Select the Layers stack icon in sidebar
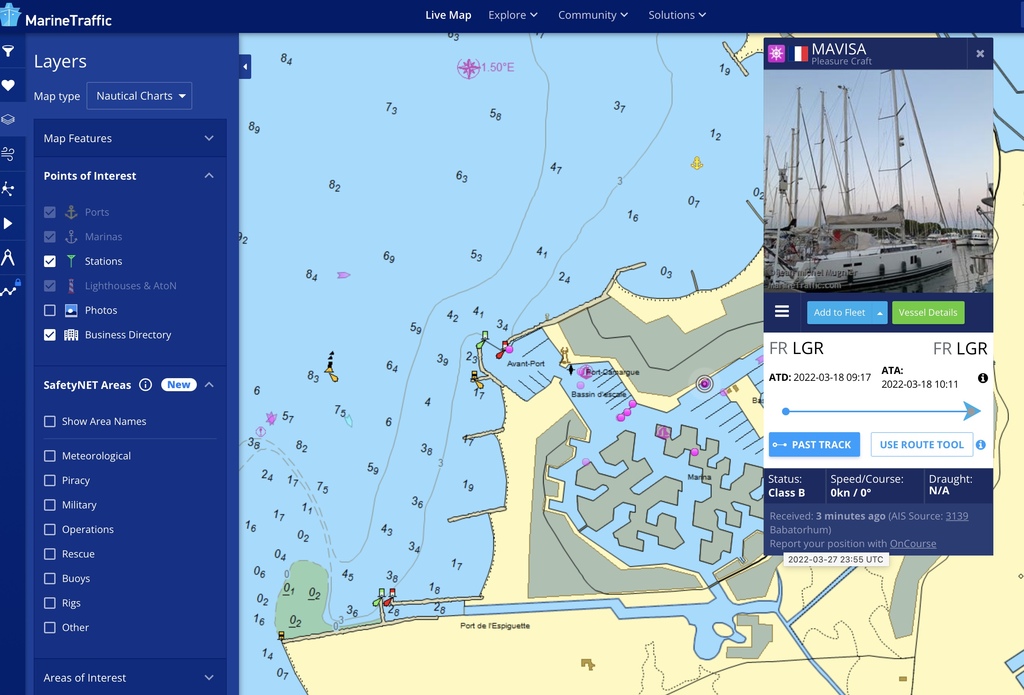 point(8,120)
